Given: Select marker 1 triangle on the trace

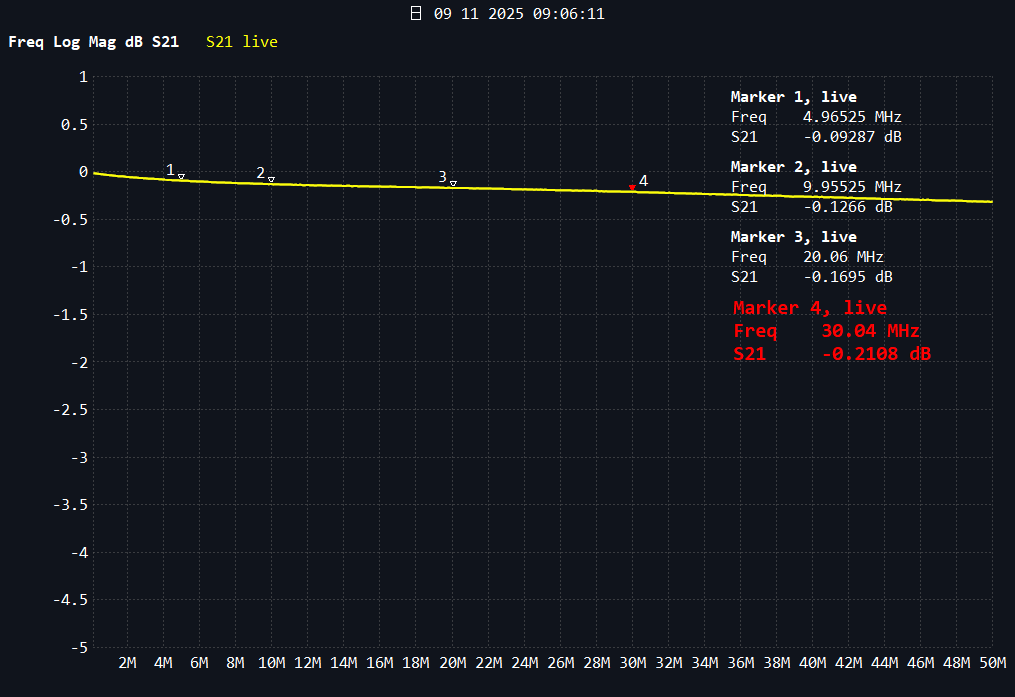Looking at the screenshot, I should point(181,176).
